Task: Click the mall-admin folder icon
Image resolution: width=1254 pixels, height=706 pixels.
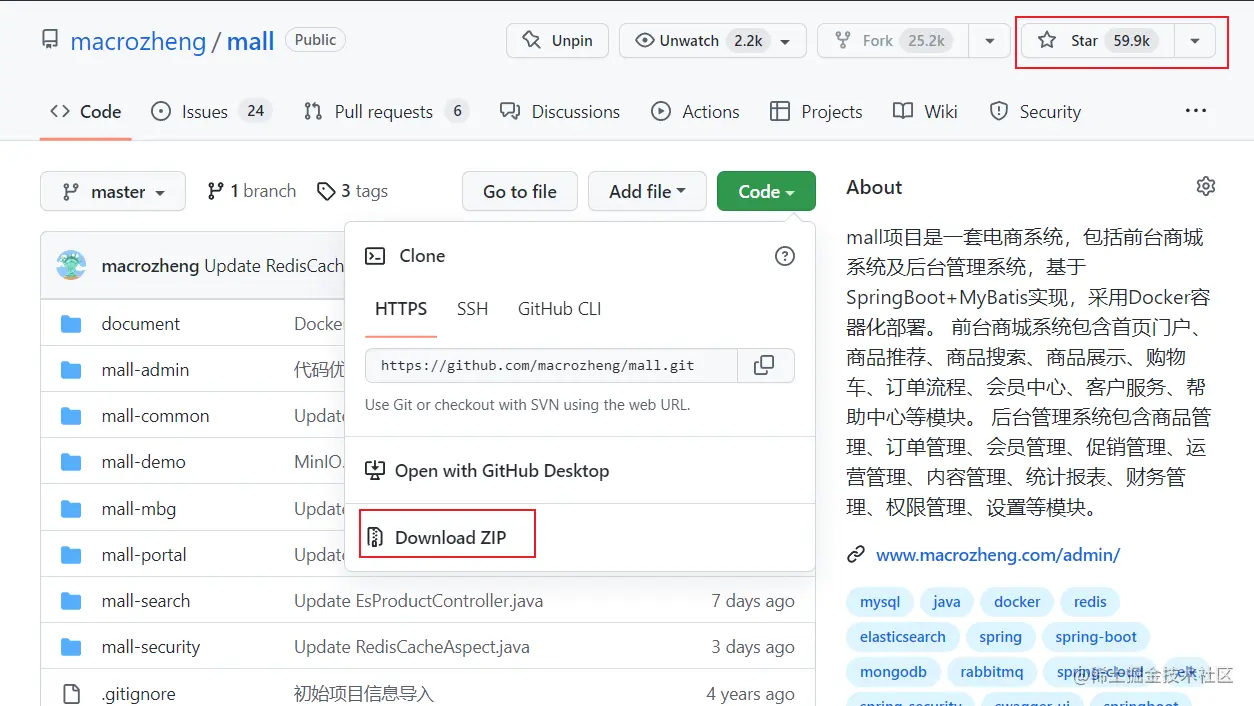Action: 71,369
